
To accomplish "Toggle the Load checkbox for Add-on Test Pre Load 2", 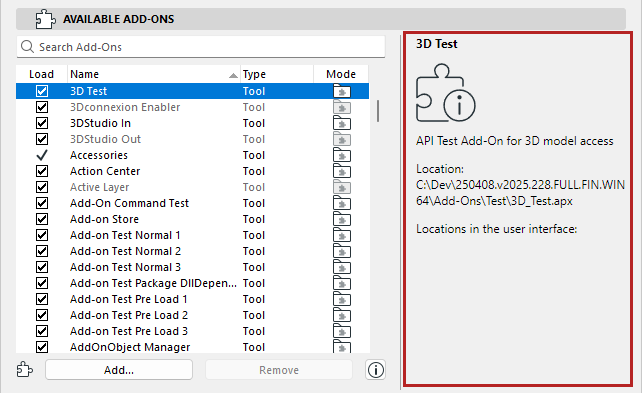I will tap(42, 315).
